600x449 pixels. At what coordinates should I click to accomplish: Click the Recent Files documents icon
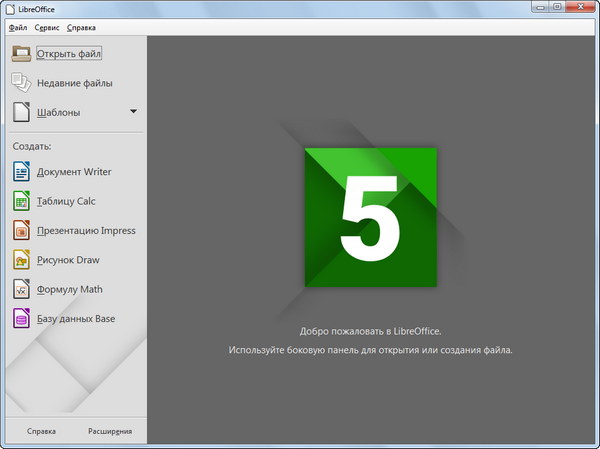point(22,83)
